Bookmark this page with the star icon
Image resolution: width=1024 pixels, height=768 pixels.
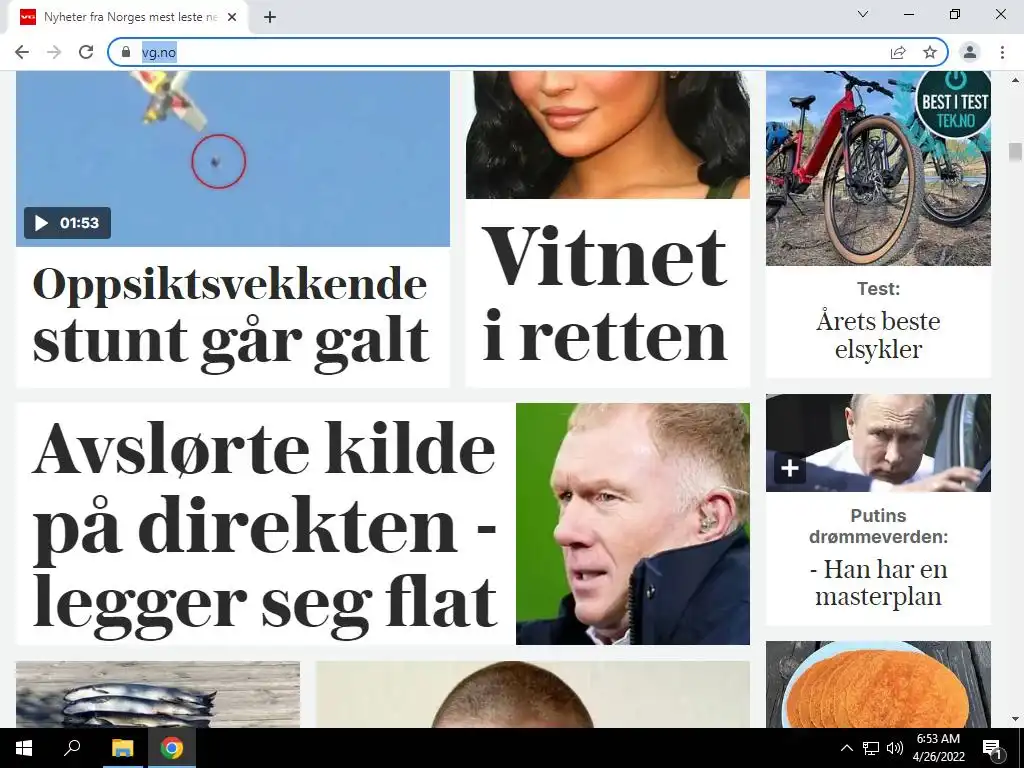pyautogui.click(x=930, y=52)
